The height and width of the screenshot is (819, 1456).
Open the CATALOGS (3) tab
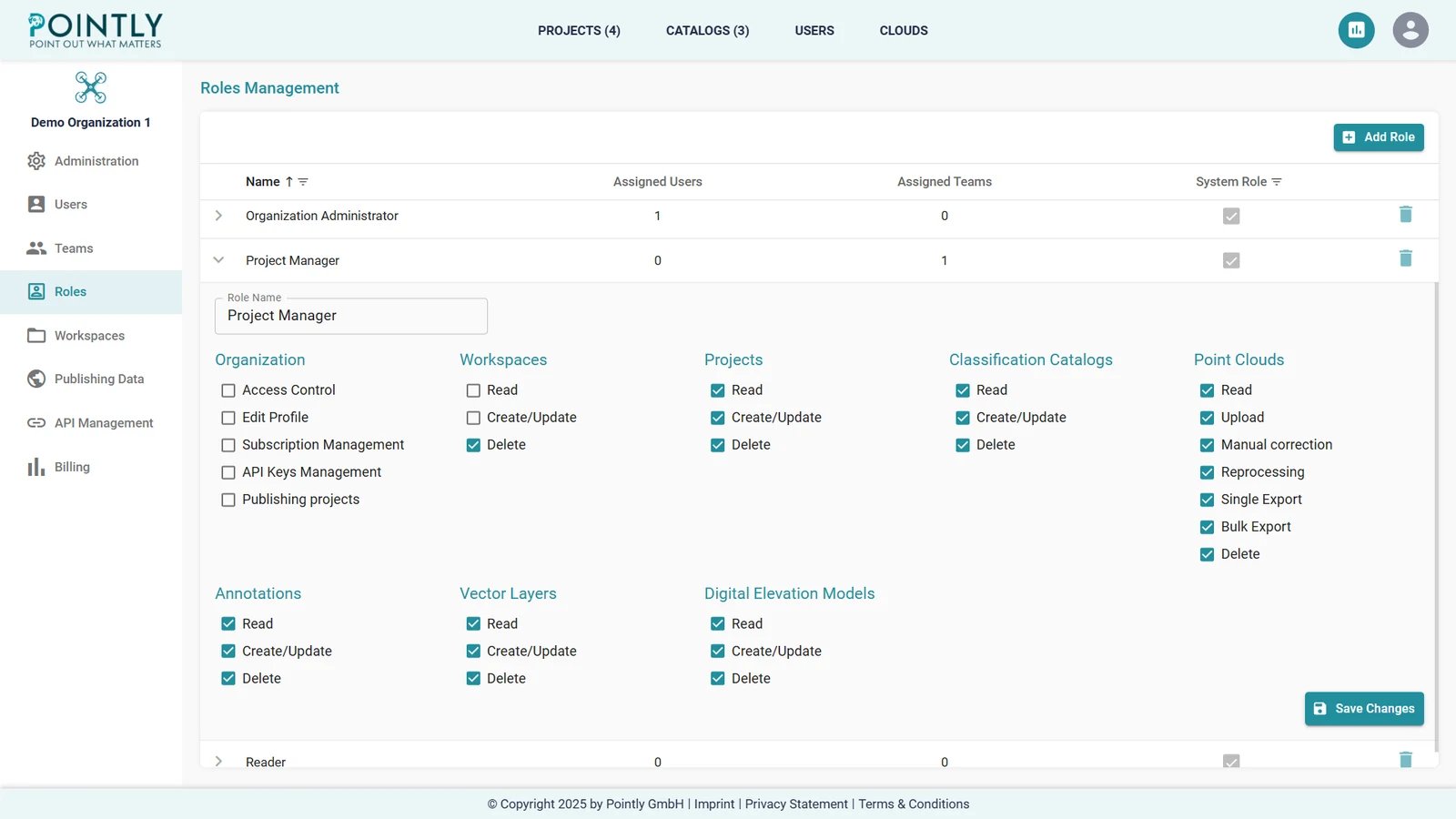[x=707, y=30]
